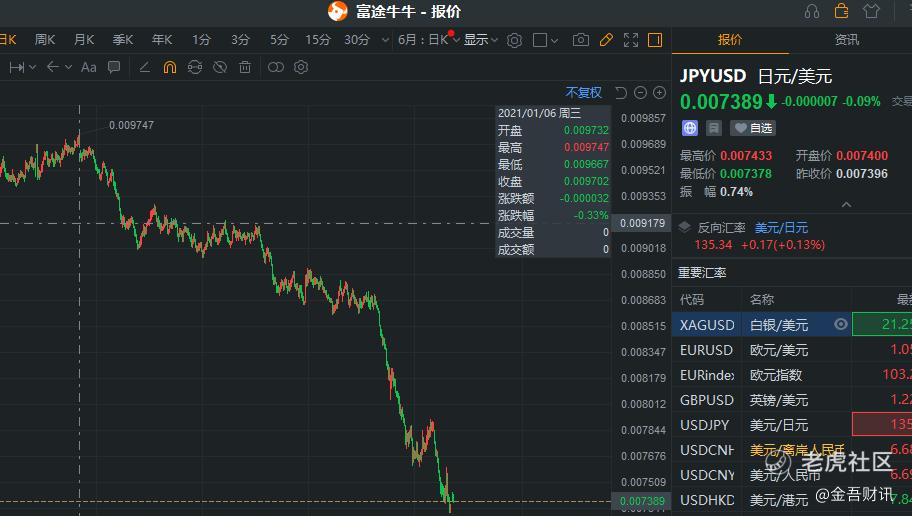The width and height of the screenshot is (912, 516).
Task: Select the Aa text annotation tool
Action: point(88,67)
